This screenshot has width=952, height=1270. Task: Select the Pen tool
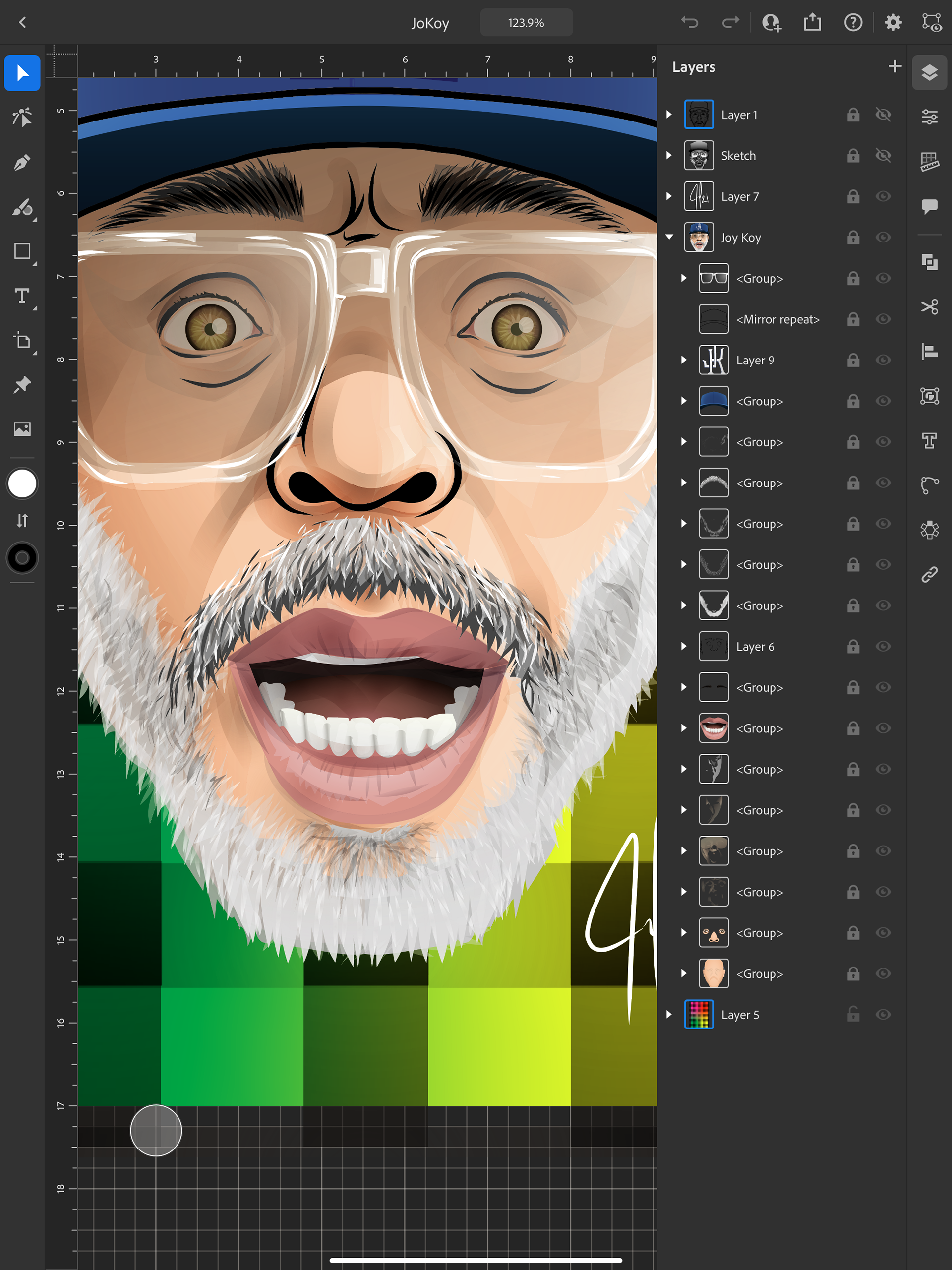click(22, 163)
